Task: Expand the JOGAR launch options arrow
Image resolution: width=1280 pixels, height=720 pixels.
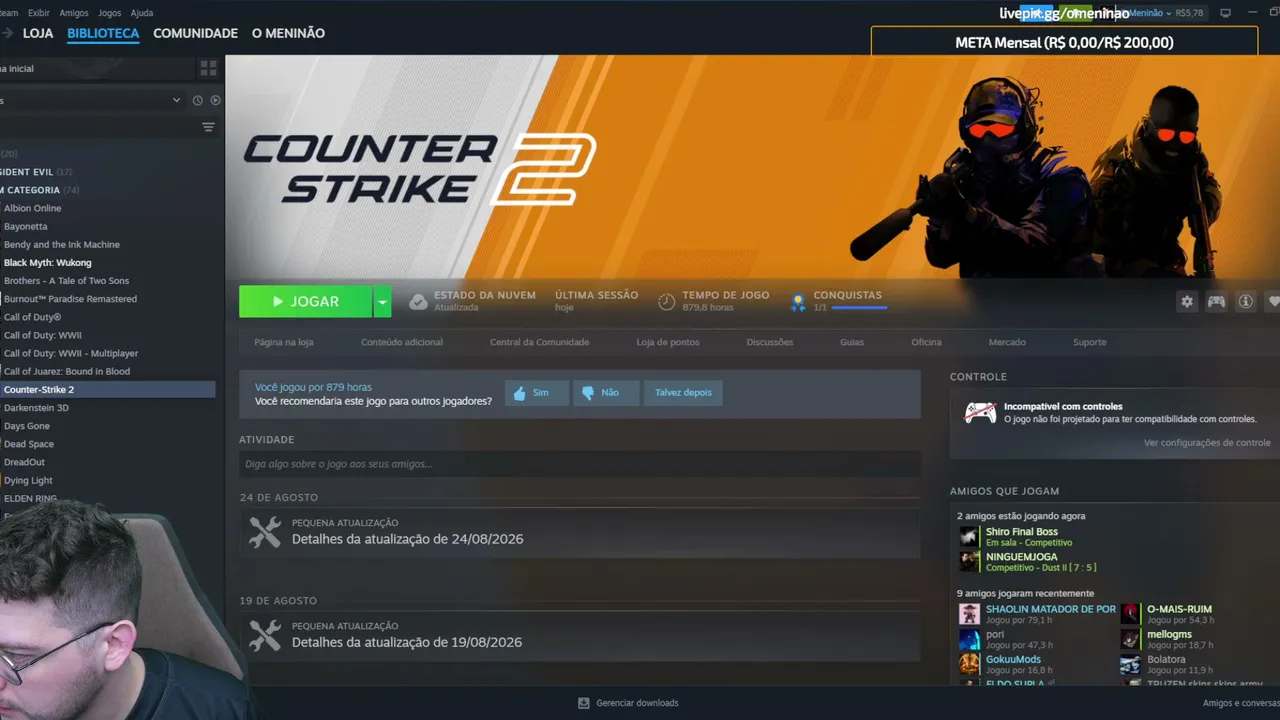Action: pyautogui.click(x=382, y=301)
